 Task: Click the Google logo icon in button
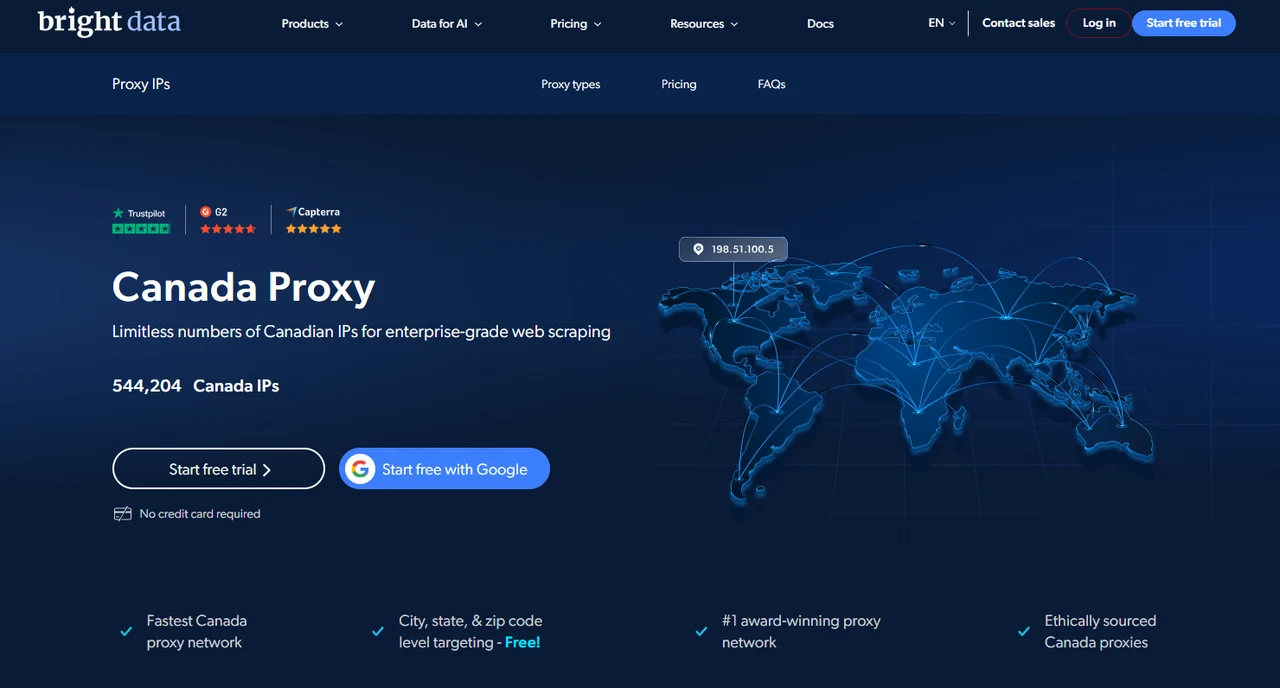(x=360, y=469)
